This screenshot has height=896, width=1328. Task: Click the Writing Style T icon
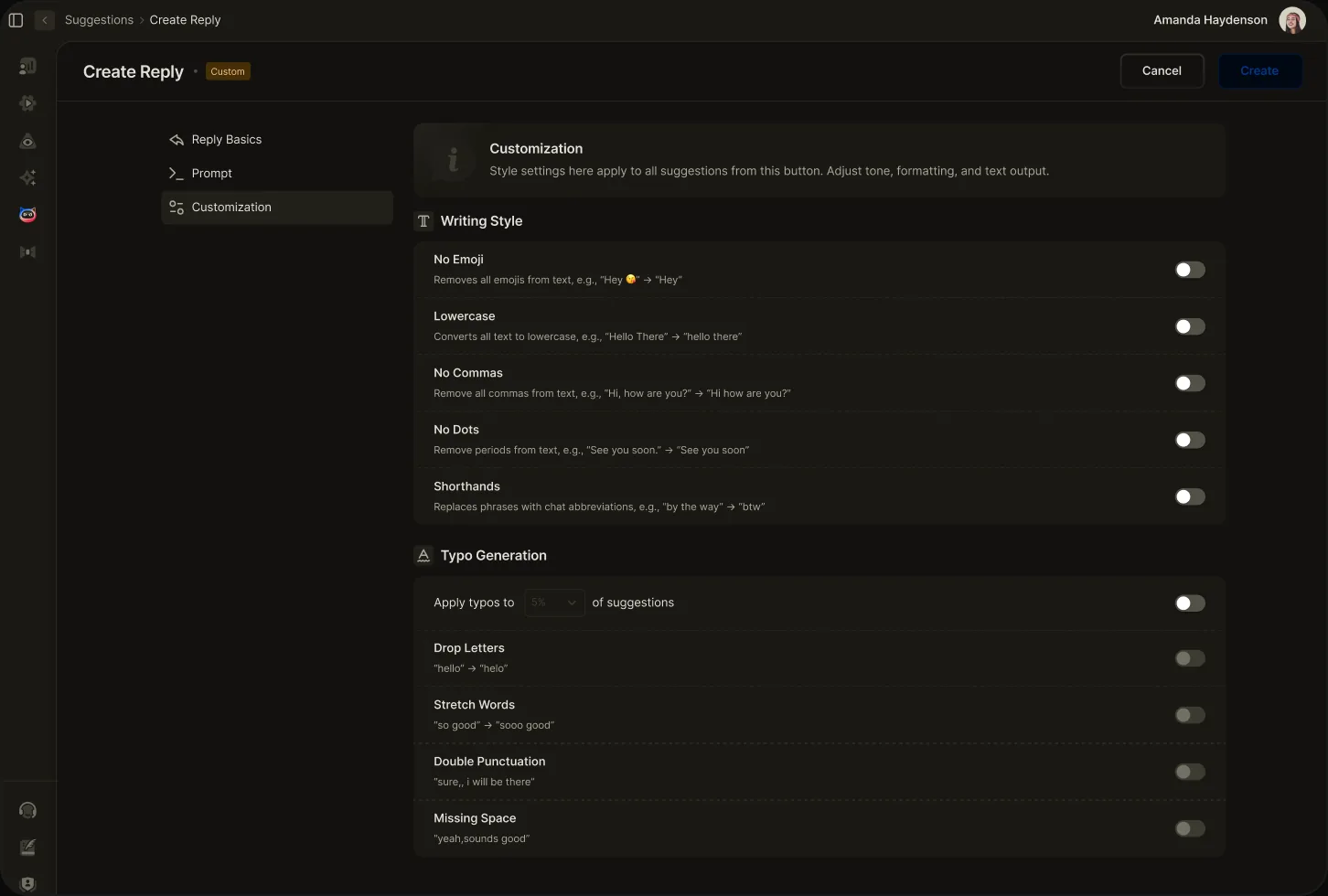pos(423,221)
